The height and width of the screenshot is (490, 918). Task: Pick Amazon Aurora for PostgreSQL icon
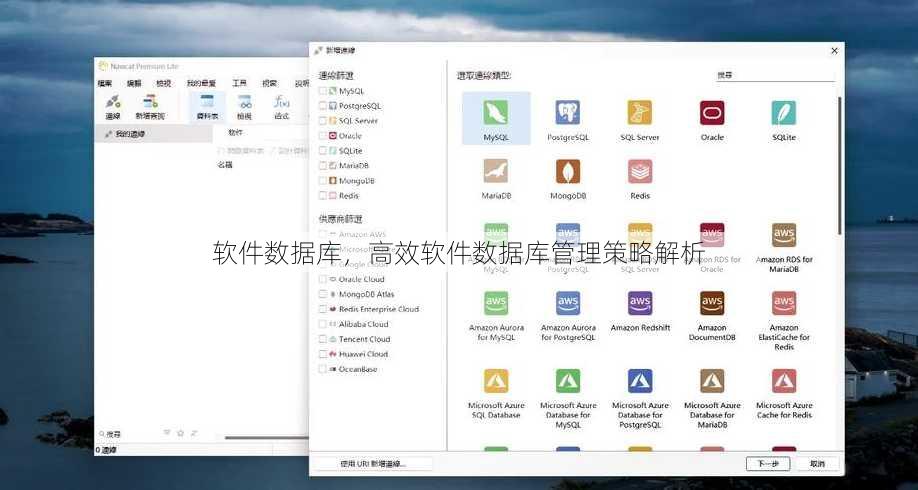pyautogui.click(x=568, y=303)
